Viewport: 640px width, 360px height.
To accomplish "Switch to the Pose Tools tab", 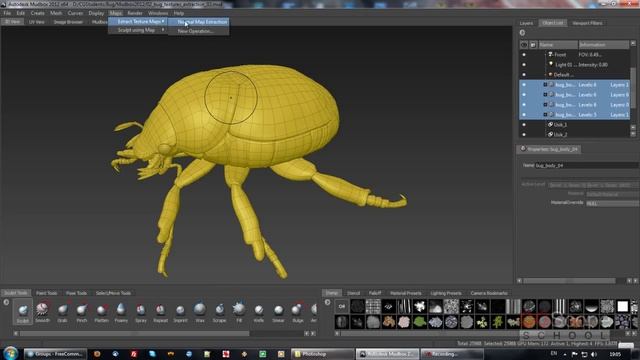I will 76,293.
